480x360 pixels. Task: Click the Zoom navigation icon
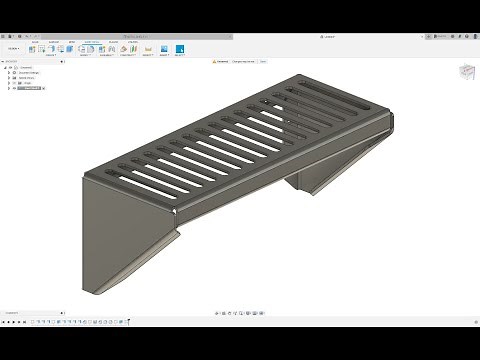[x=235, y=313]
